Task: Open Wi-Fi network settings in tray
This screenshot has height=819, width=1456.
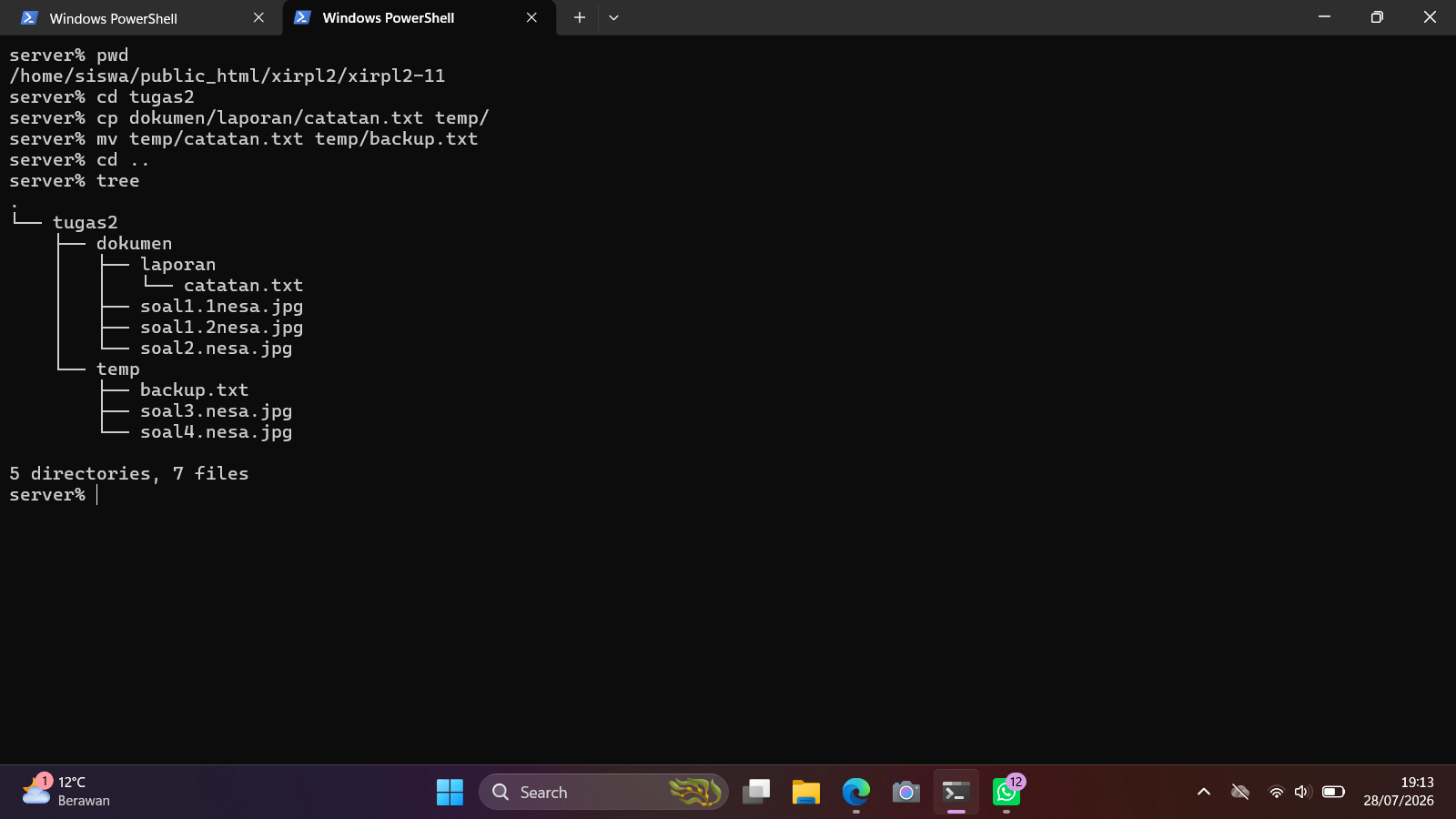Action: [1276, 792]
